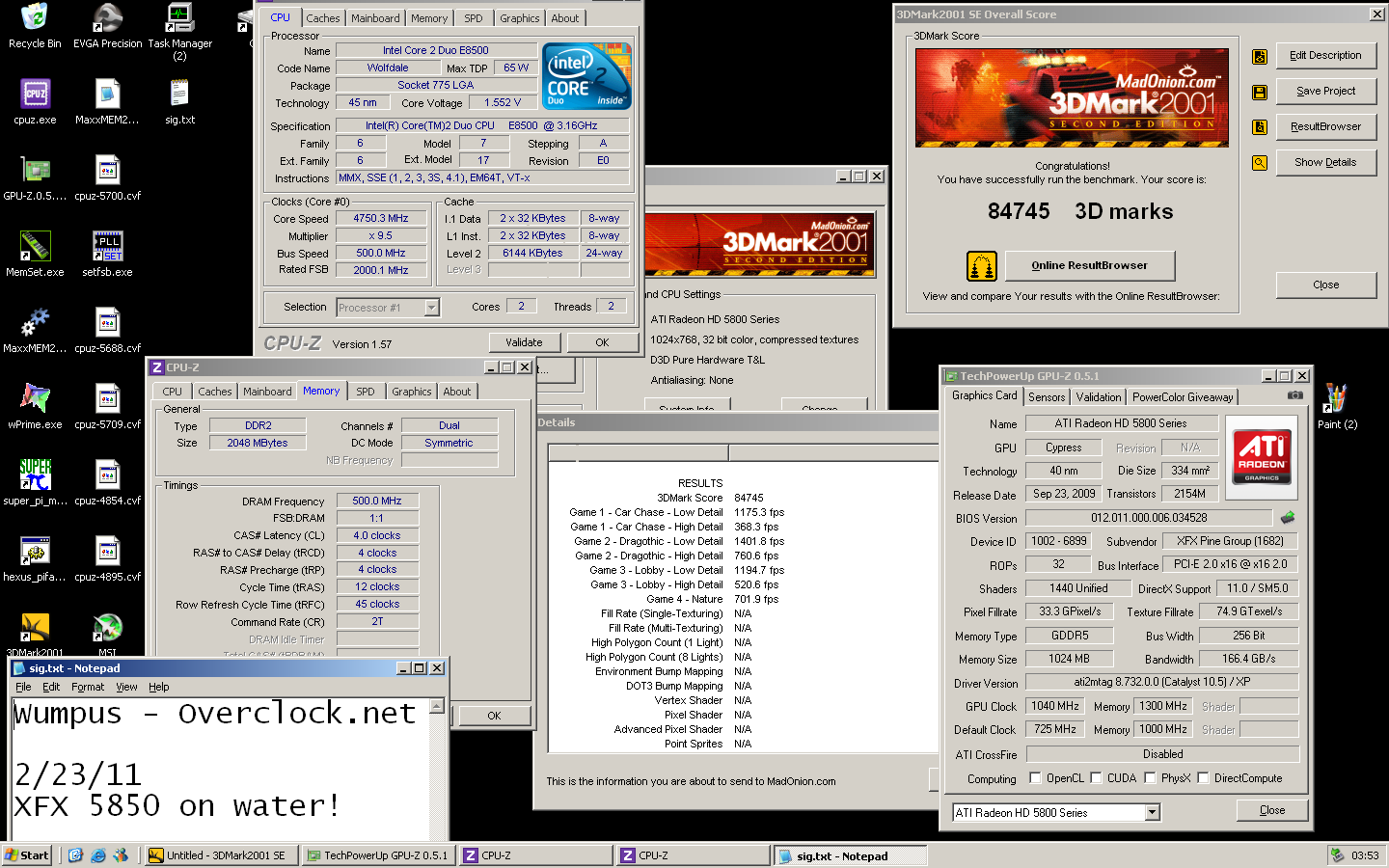Image resolution: width=1389 pixels, height=868 pixels.
Task: Open Notepad Format menu
Action: point(88,687)
